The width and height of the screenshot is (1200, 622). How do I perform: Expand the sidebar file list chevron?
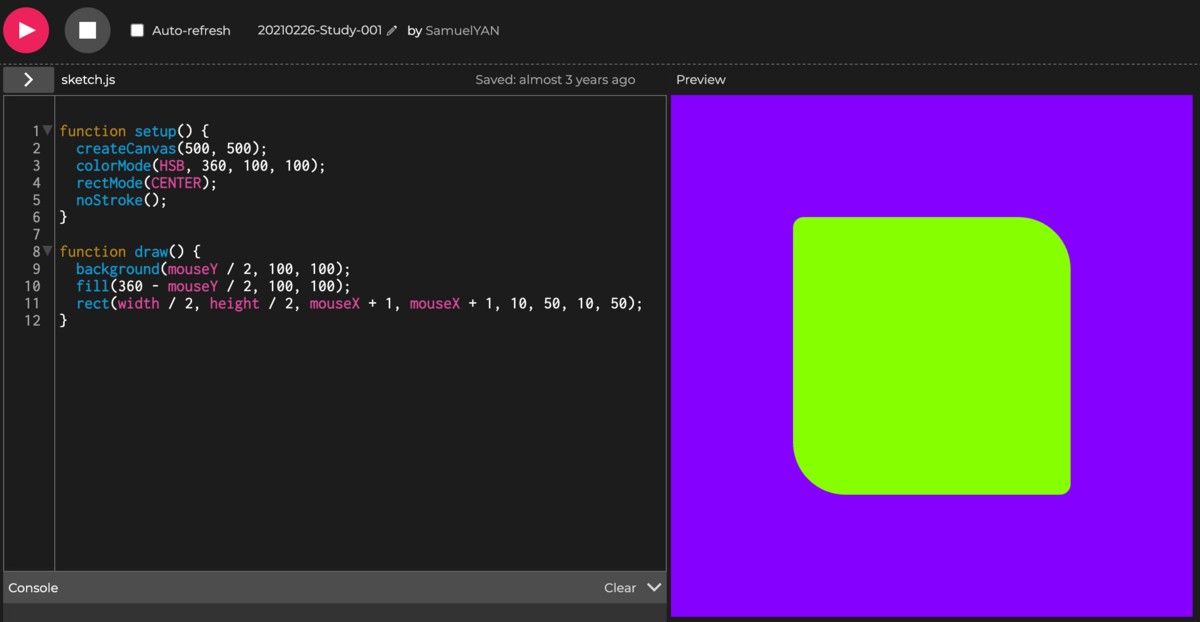point(28,79)
